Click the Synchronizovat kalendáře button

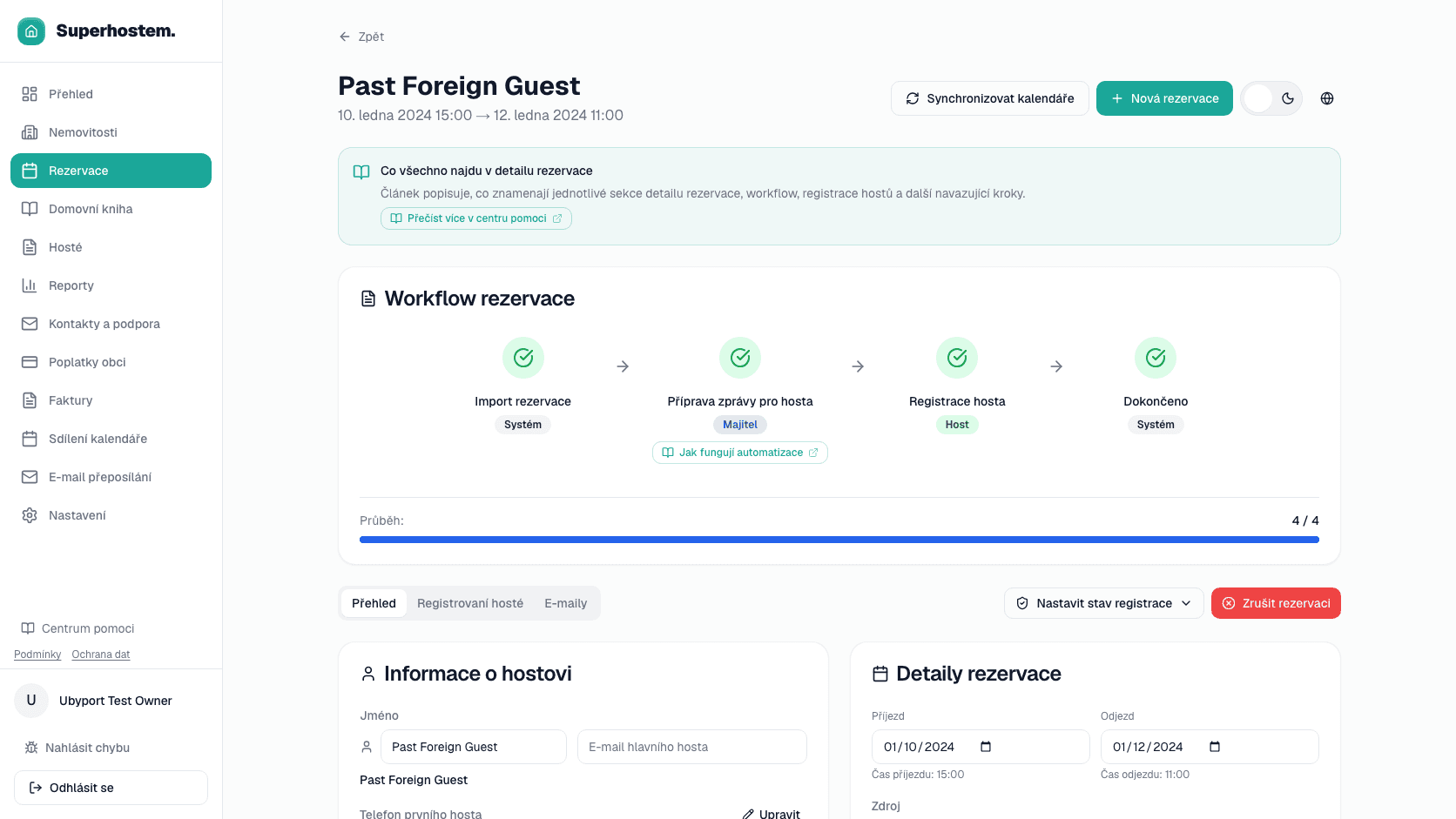990,98
